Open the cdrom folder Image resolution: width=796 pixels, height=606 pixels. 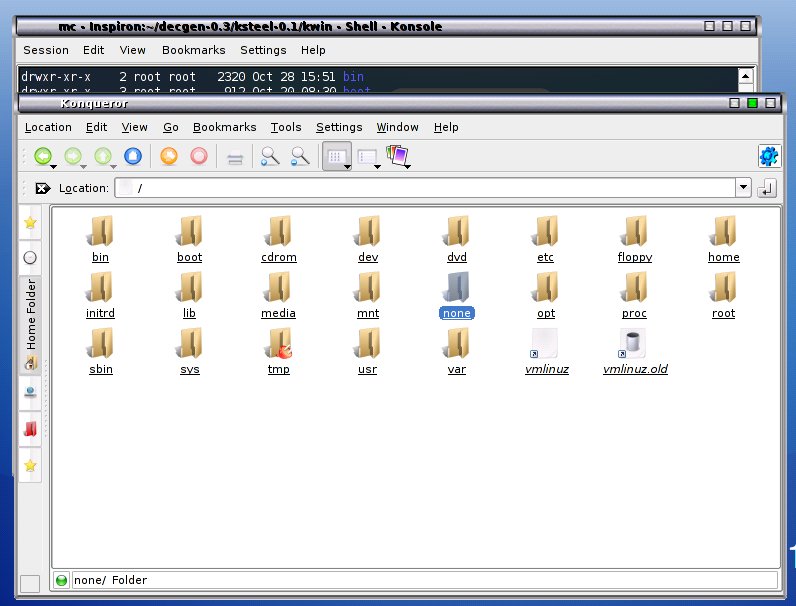pos(279,239)
